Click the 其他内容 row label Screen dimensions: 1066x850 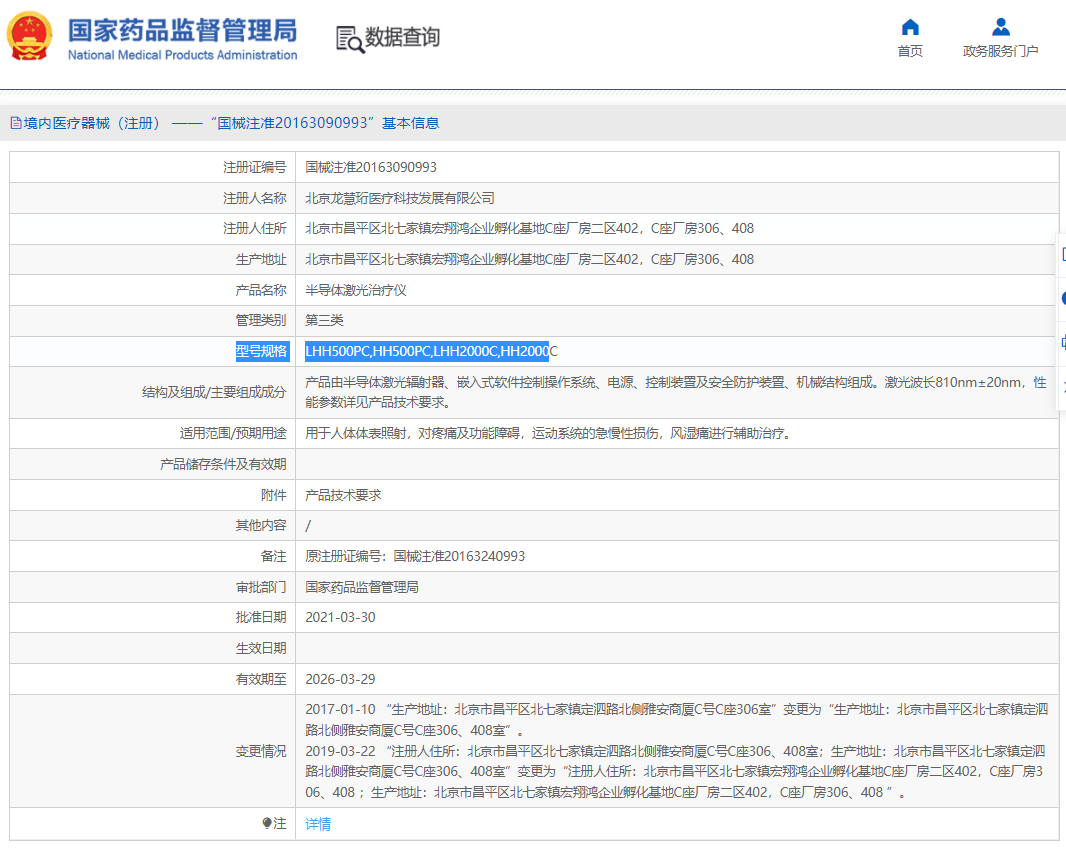tap(261, 526)
